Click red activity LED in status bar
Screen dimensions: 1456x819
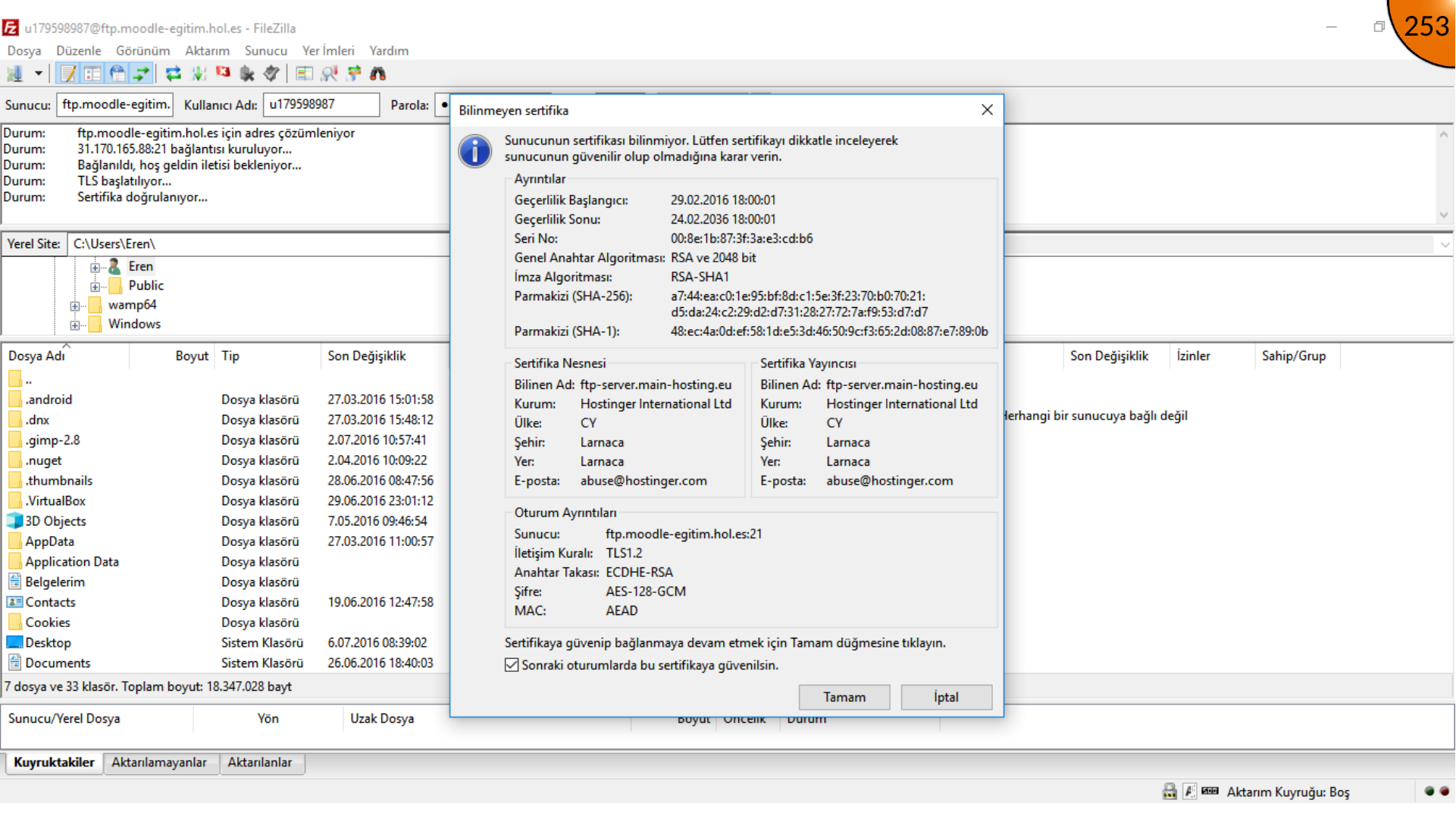click(1444, 791)
